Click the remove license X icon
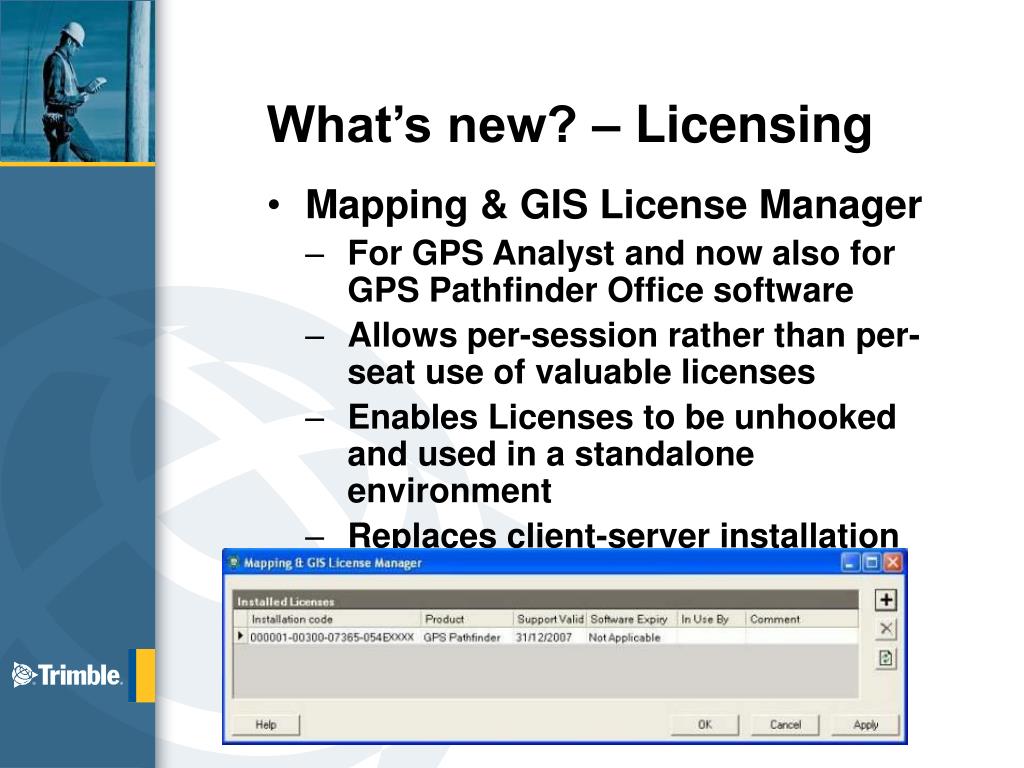The image size is (1024, 768). coord(886,629)
